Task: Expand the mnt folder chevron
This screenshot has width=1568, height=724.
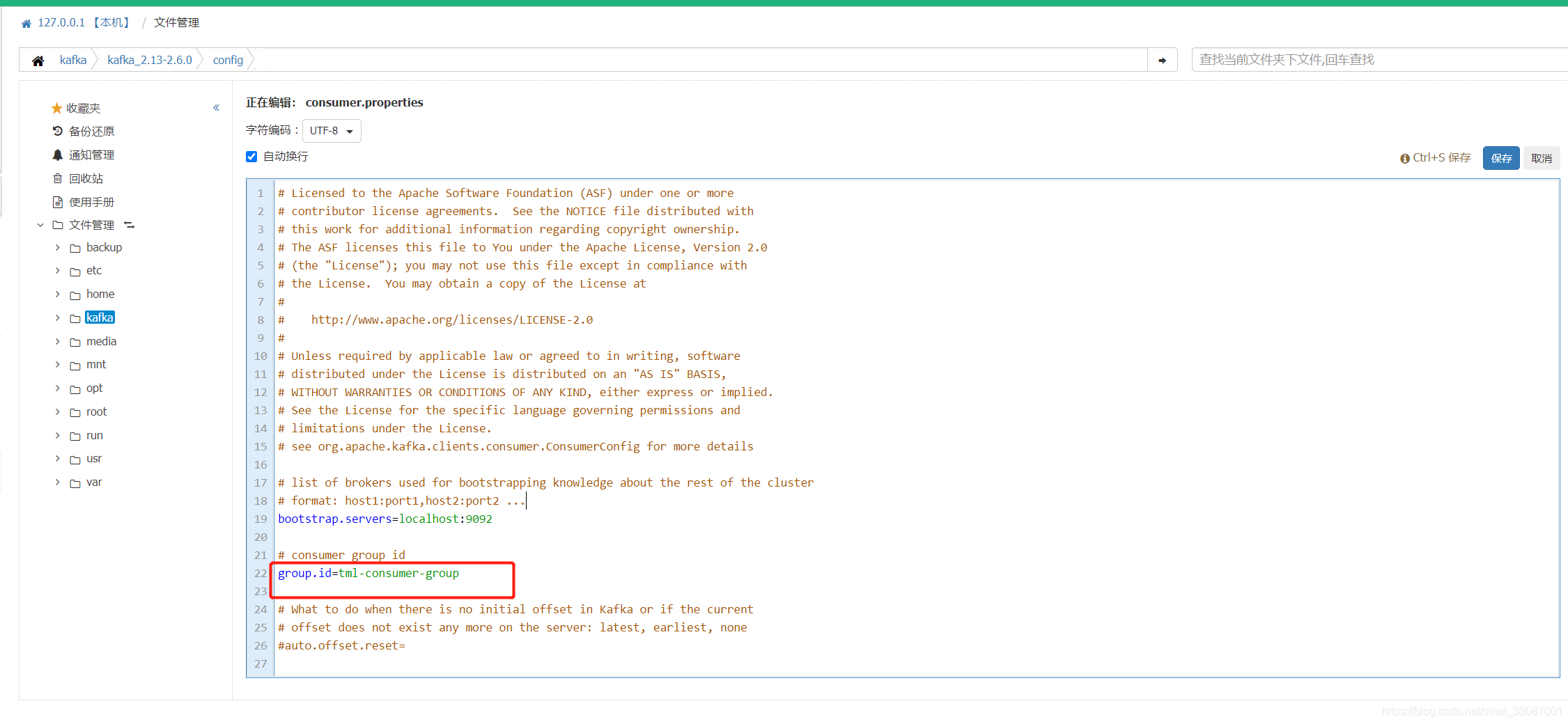Action: (58, 365)
